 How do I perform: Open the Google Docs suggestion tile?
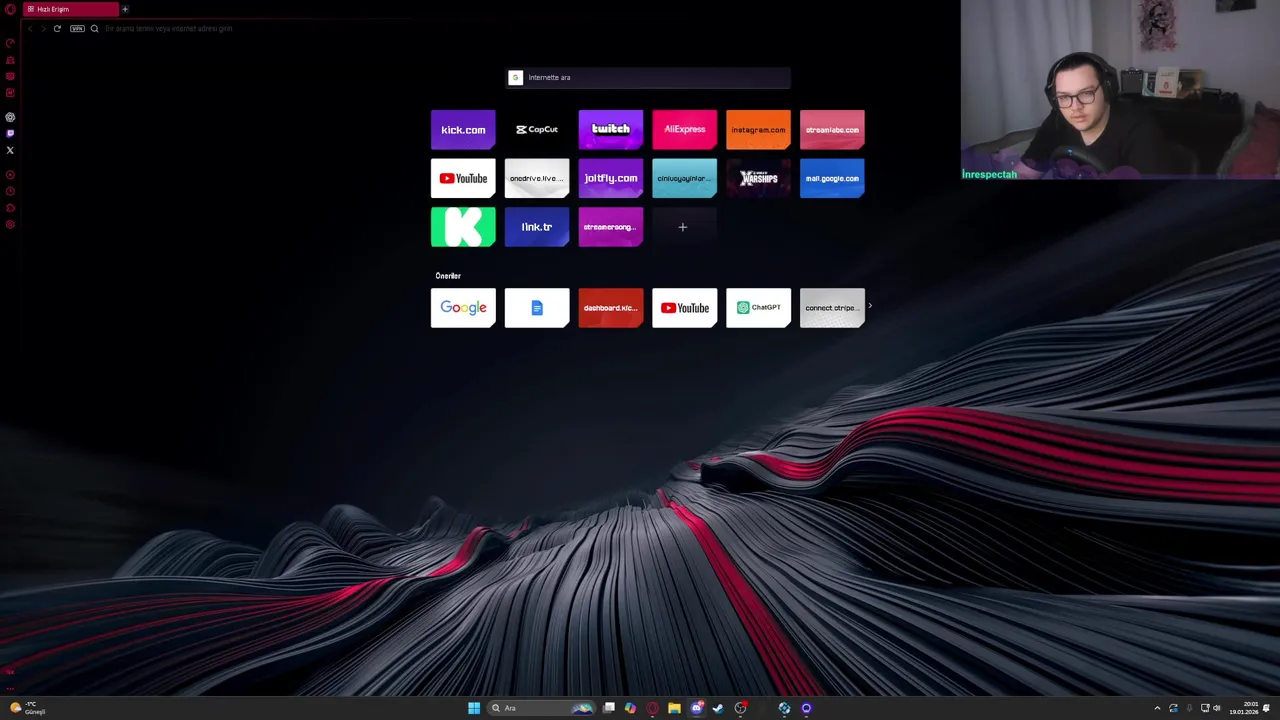point(537,308)
